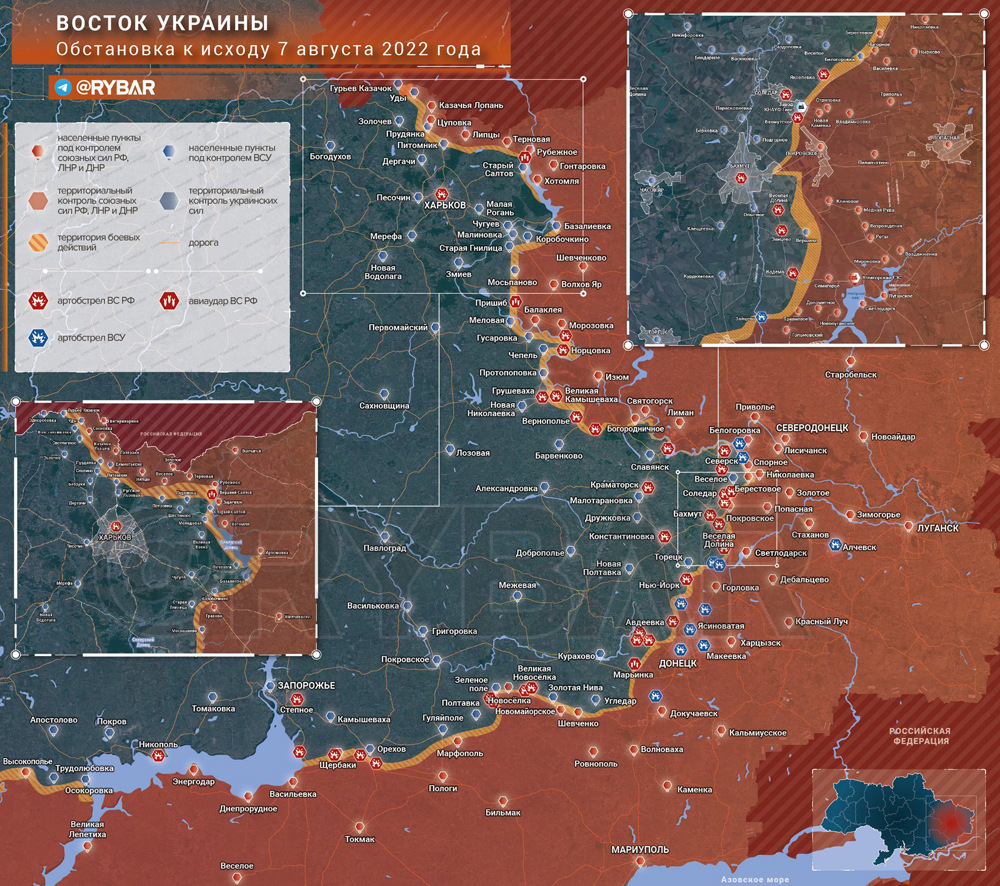This screenshot has width=1000, height=886.
Task: Click the Telegram logo beside @RYBAR
Action: click(62, 87)
